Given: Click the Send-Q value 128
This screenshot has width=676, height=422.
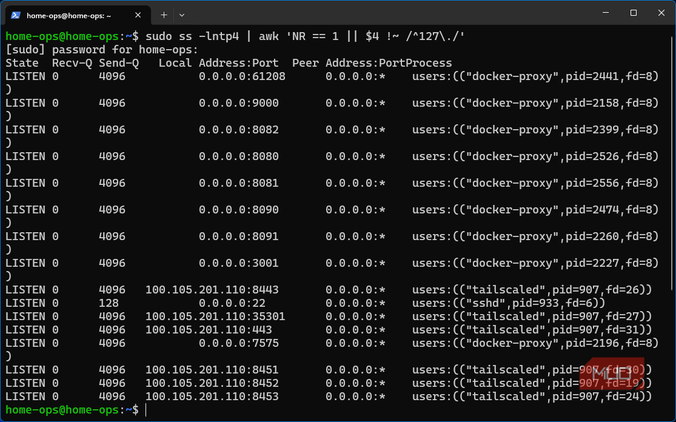Looking at the screenshot, I should (x=109, y=303).
